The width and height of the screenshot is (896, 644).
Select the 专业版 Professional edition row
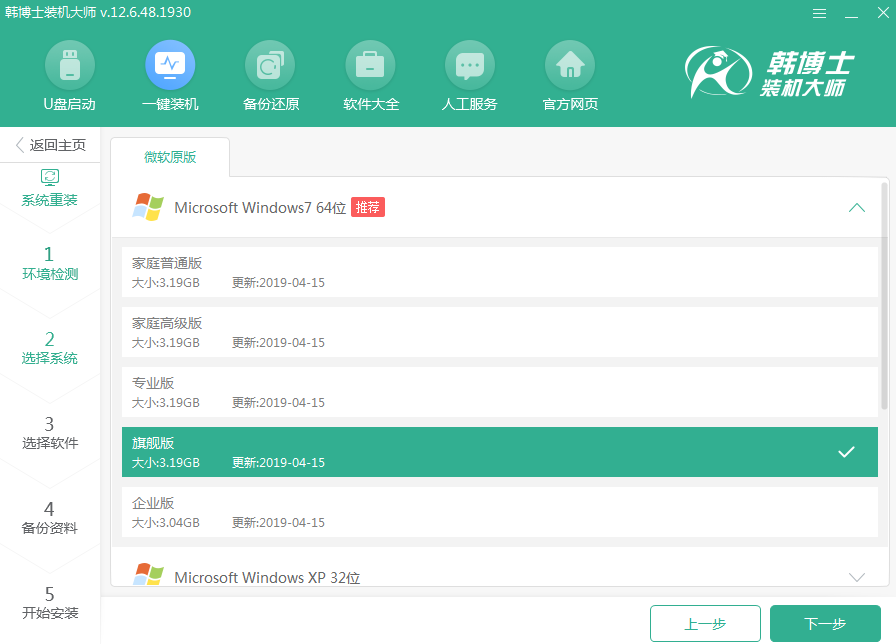(x=400, y=393)
